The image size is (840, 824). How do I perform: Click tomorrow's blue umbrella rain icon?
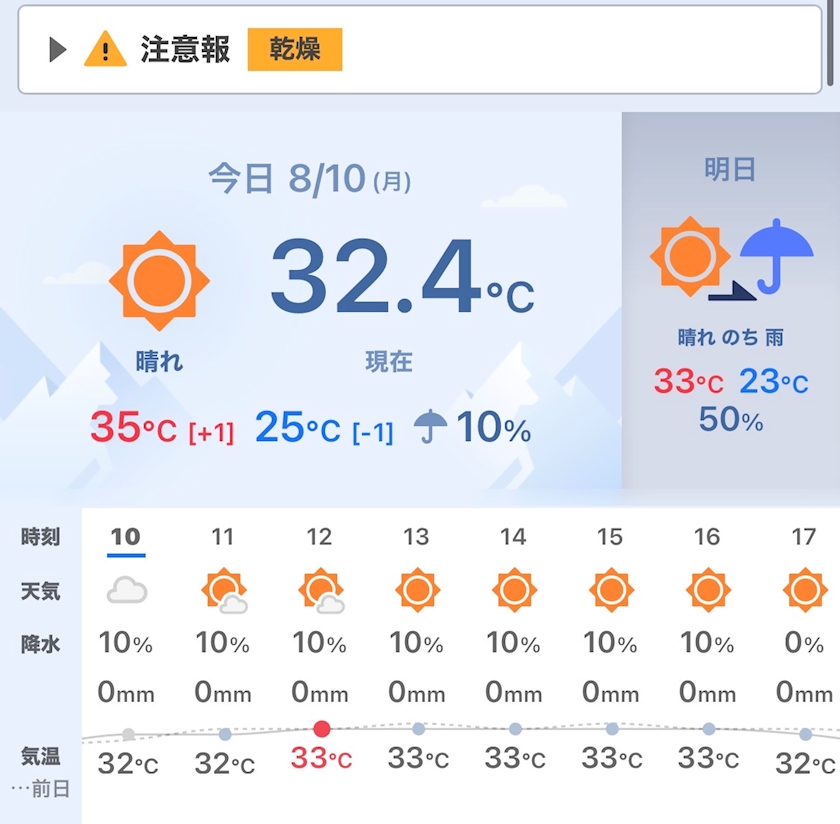click(x=777, y=256)
